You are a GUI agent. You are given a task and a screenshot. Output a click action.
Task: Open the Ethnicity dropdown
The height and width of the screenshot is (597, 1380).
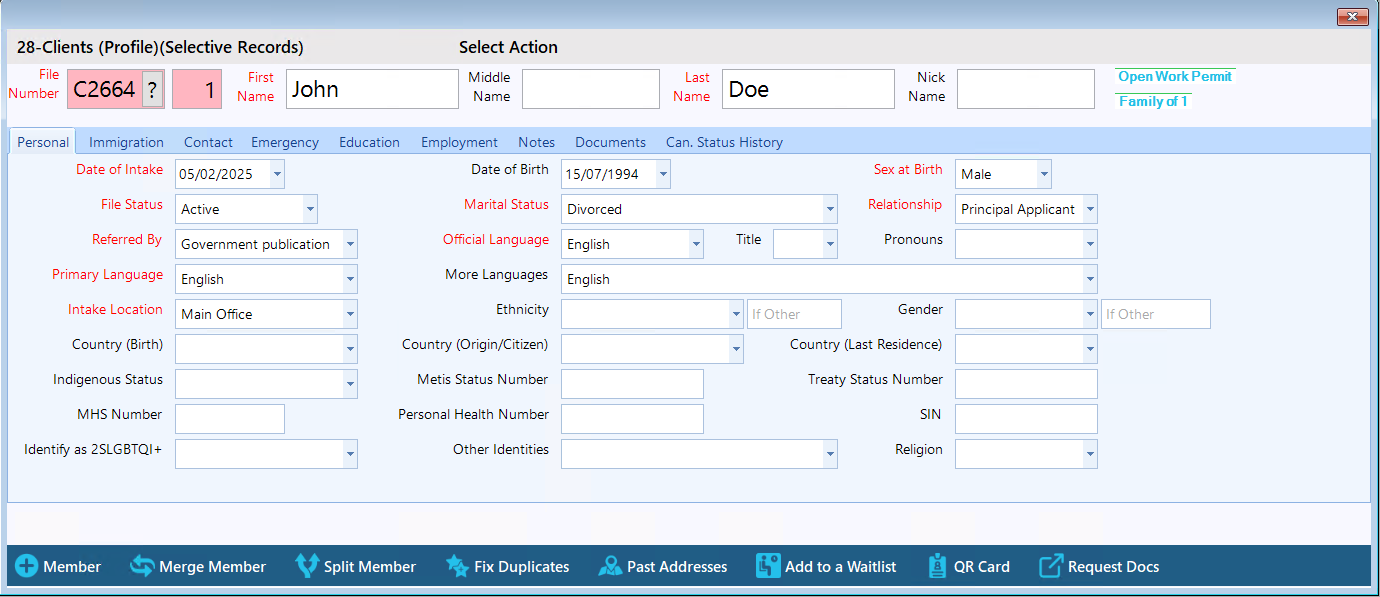[x=736, y=314]
